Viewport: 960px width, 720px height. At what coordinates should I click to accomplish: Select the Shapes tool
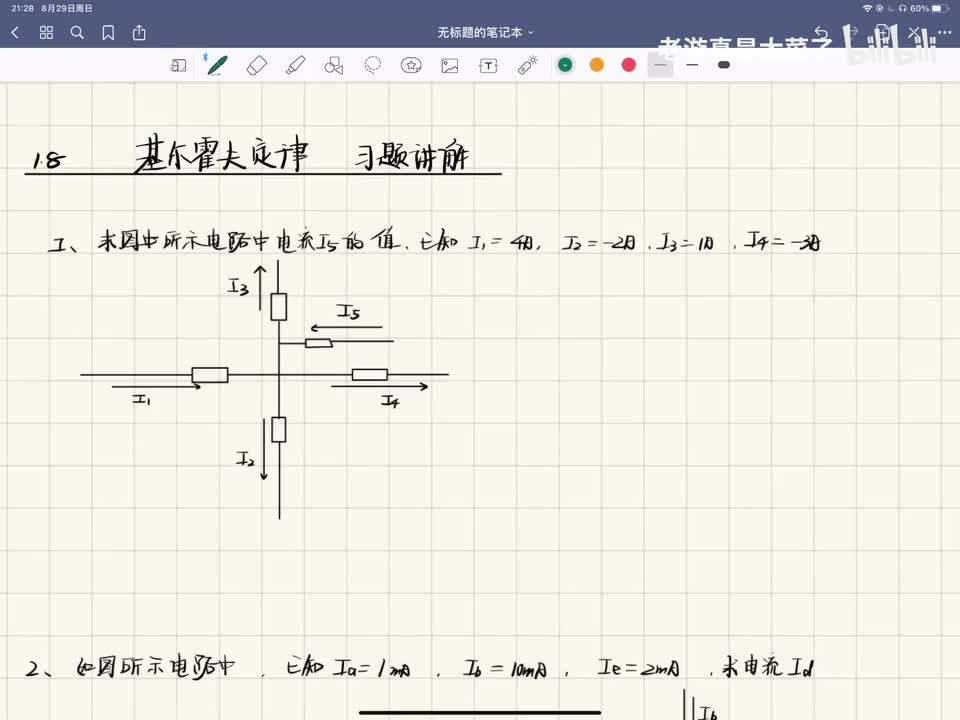coord(334,66)
